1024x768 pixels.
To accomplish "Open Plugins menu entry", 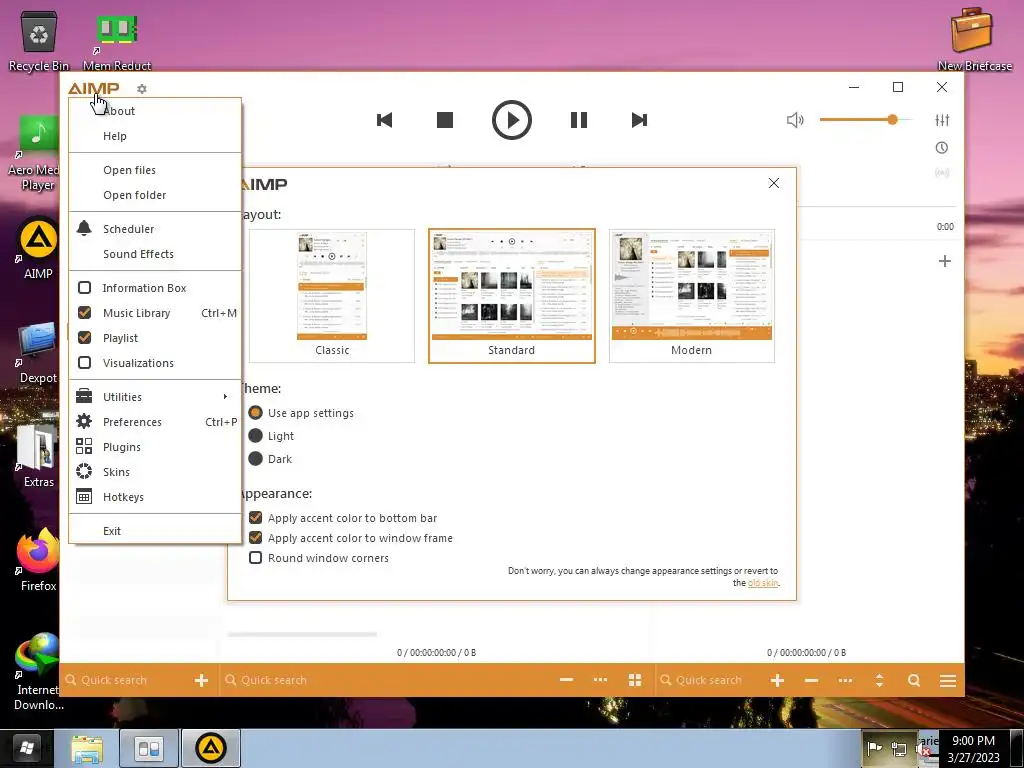I will coord(155,447).
